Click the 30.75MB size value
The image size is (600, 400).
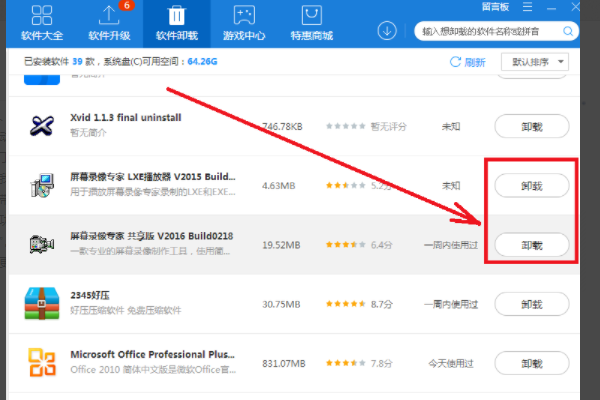tap(281, 304)
